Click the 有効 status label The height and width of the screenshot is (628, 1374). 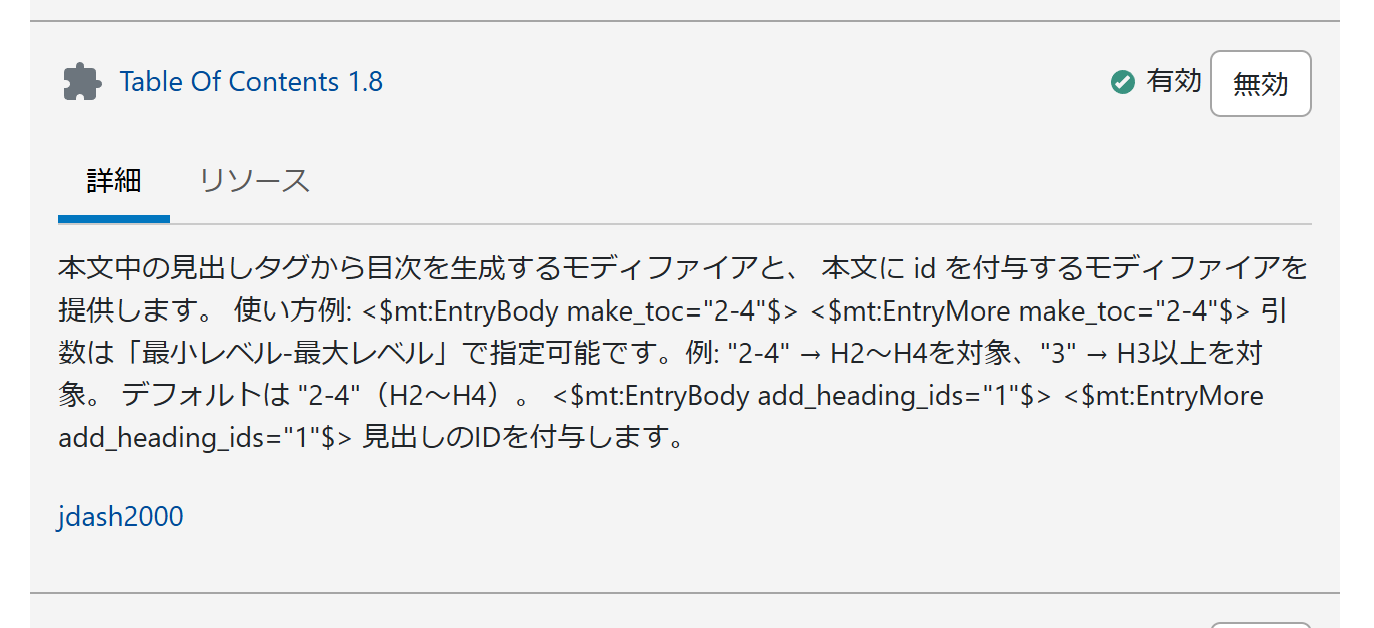1173,82
